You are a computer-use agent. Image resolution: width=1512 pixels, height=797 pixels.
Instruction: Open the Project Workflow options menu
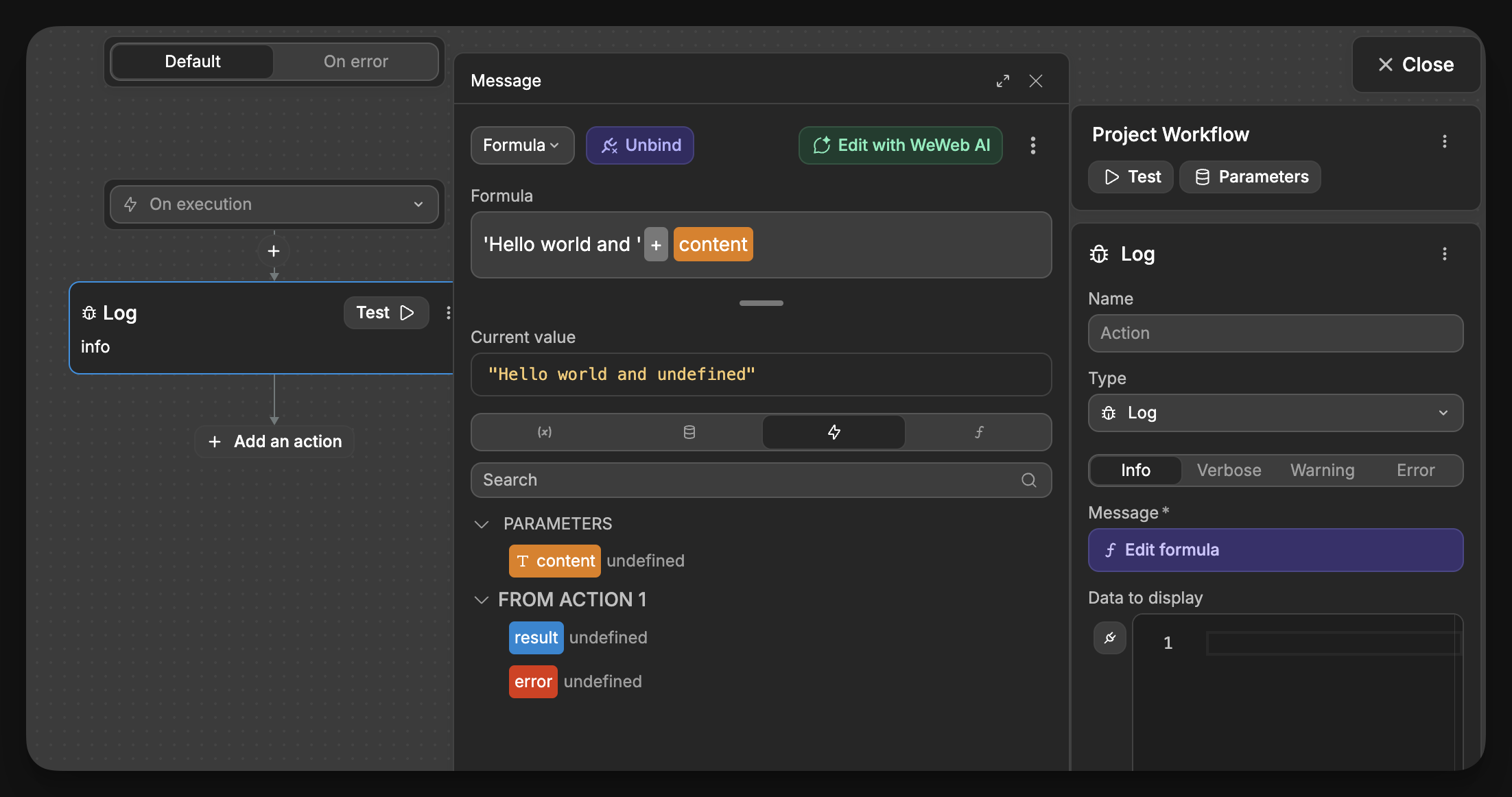click(x=1445, y=141)
